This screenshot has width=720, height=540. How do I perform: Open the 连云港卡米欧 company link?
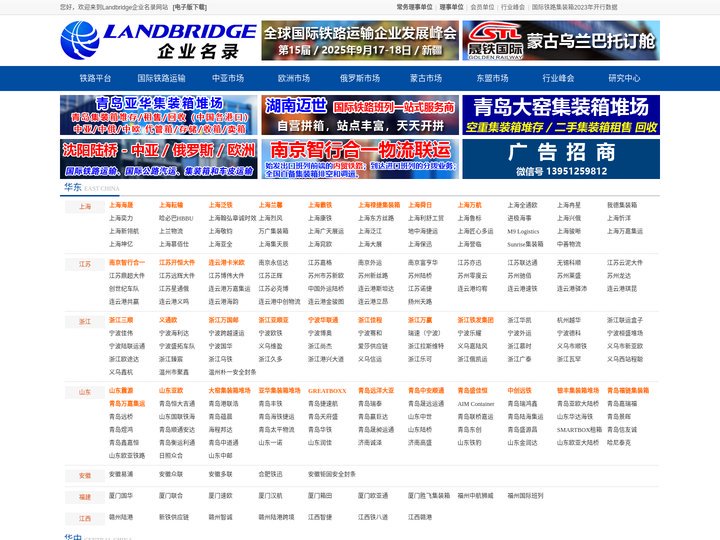pyautogui.click(x=226, y=263)
